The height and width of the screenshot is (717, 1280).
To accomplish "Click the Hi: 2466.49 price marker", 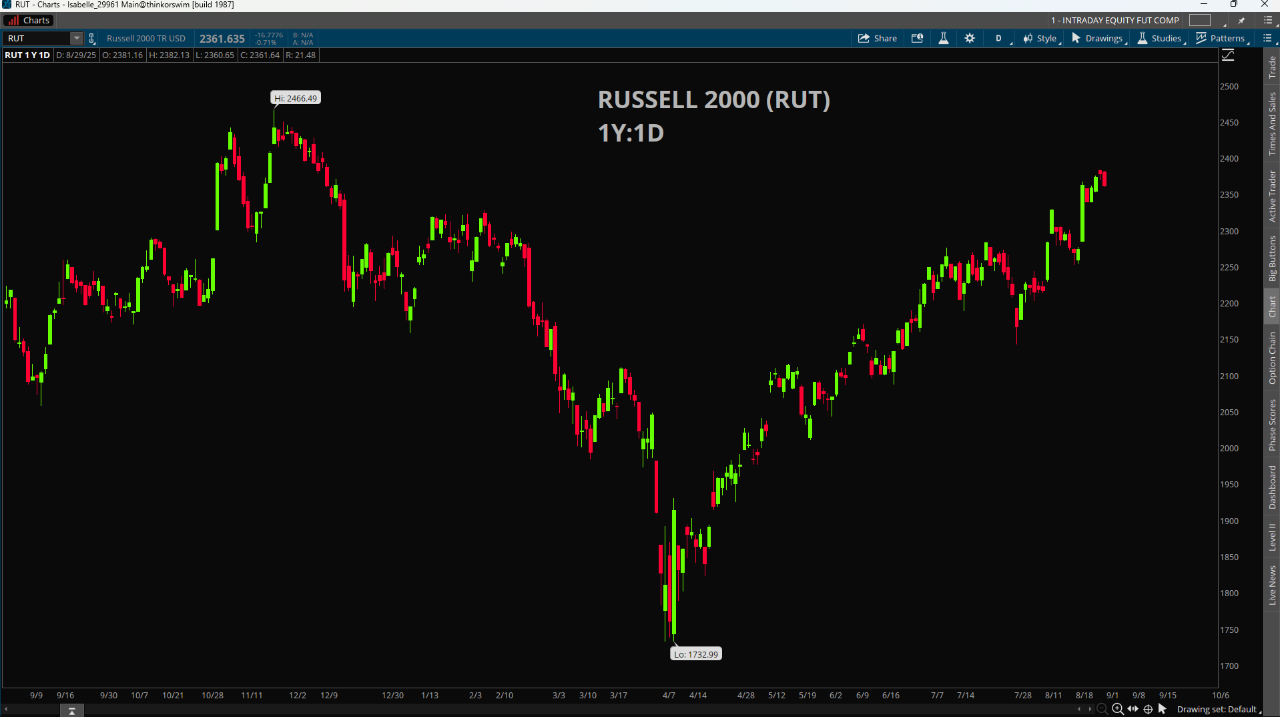I will click(296, 98).
